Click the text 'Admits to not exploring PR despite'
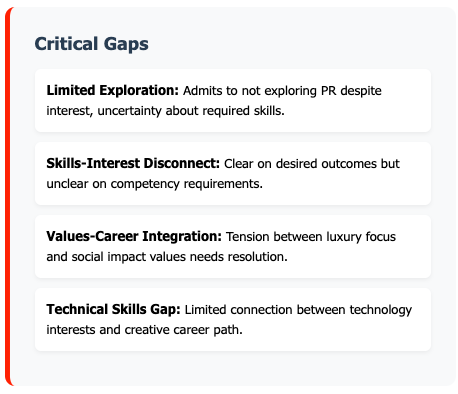 [282, 91]
